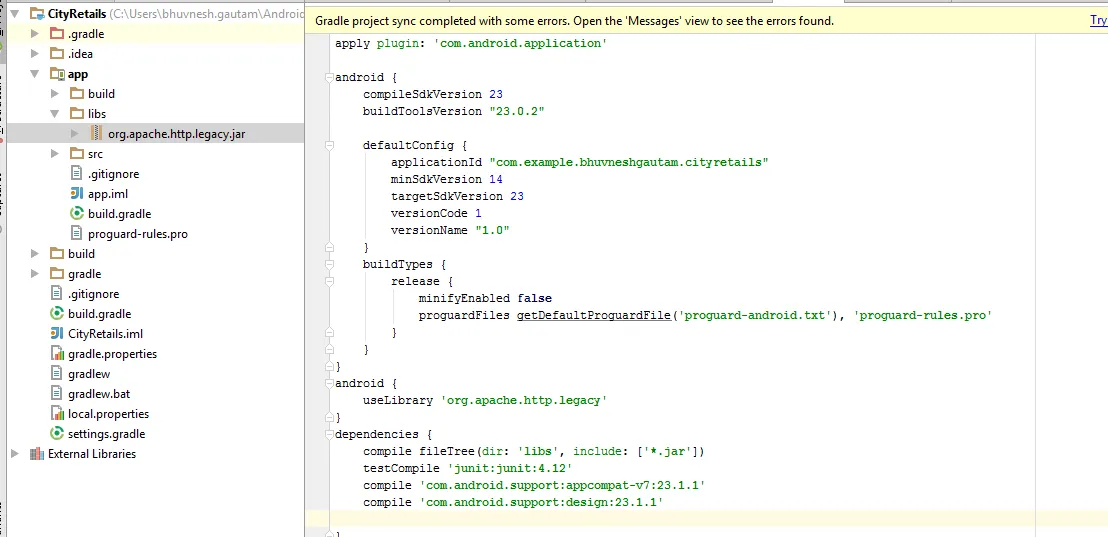Click 'junit:junit:4.12' dependency string
1108x537 pixels.
pyautogui.click(x=509, y=468)
